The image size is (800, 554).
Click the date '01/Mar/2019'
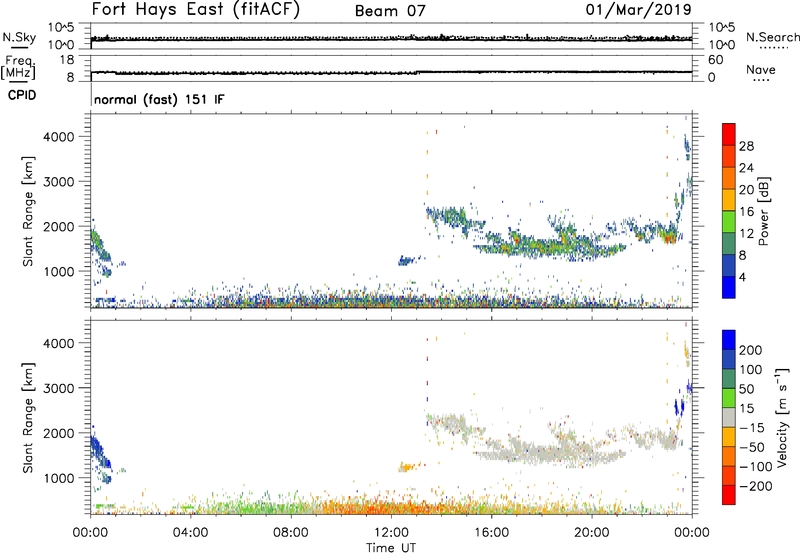pos(638,9)
